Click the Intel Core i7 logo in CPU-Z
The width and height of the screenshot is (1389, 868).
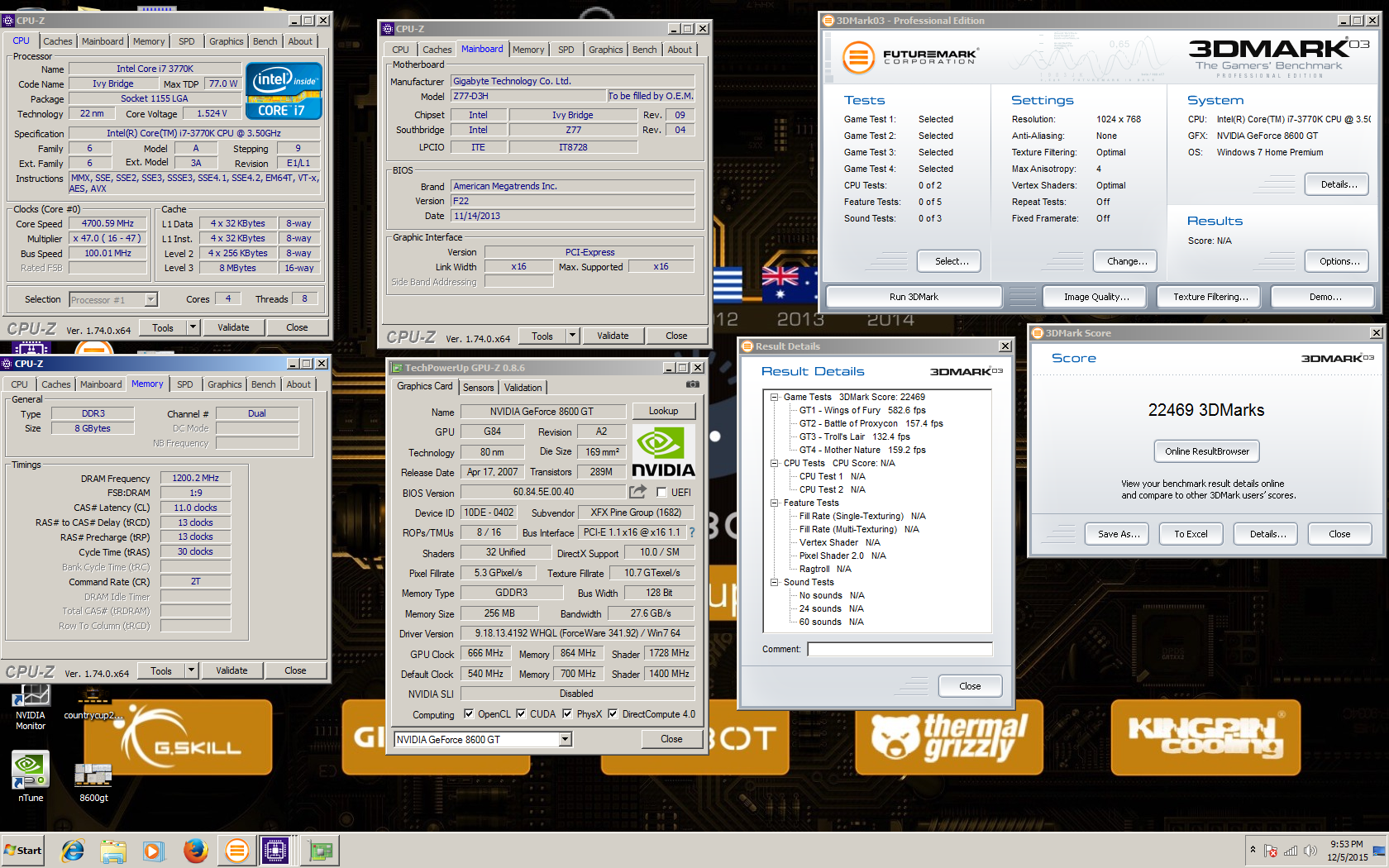284,92
